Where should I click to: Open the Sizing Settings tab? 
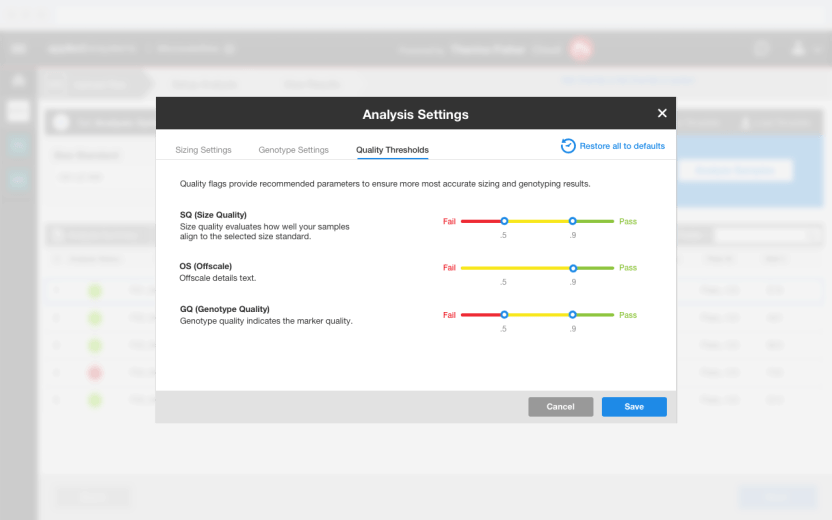203,150
